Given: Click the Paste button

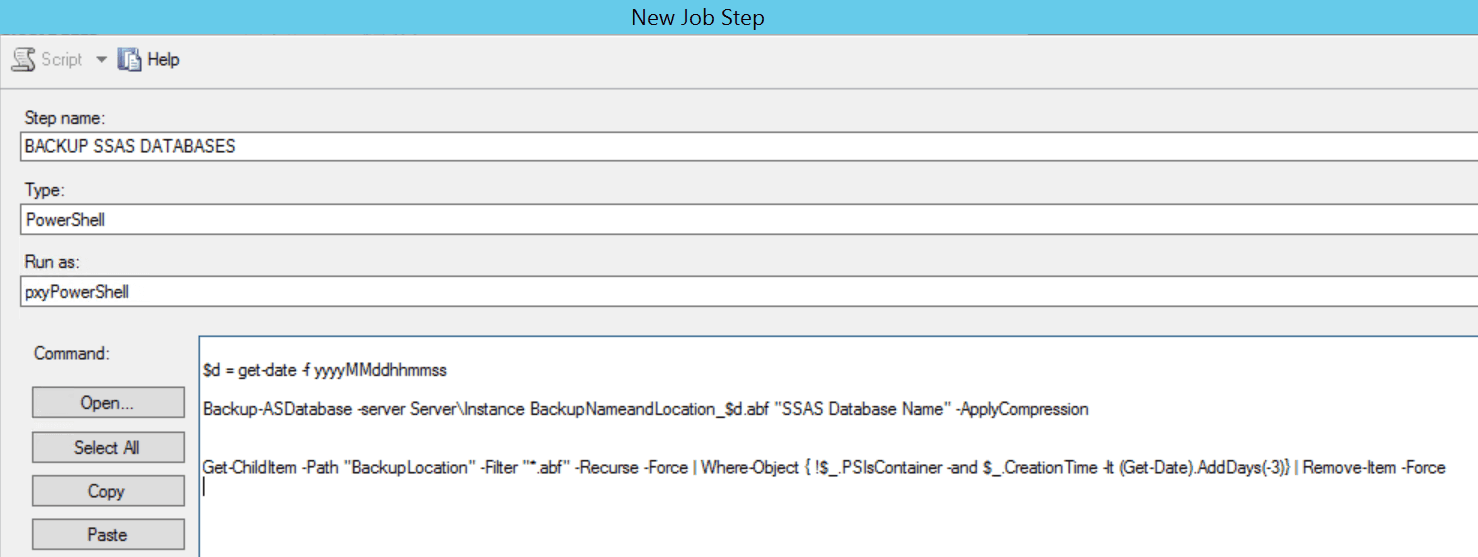Looking at the screenshot, I should click(108, 534).
